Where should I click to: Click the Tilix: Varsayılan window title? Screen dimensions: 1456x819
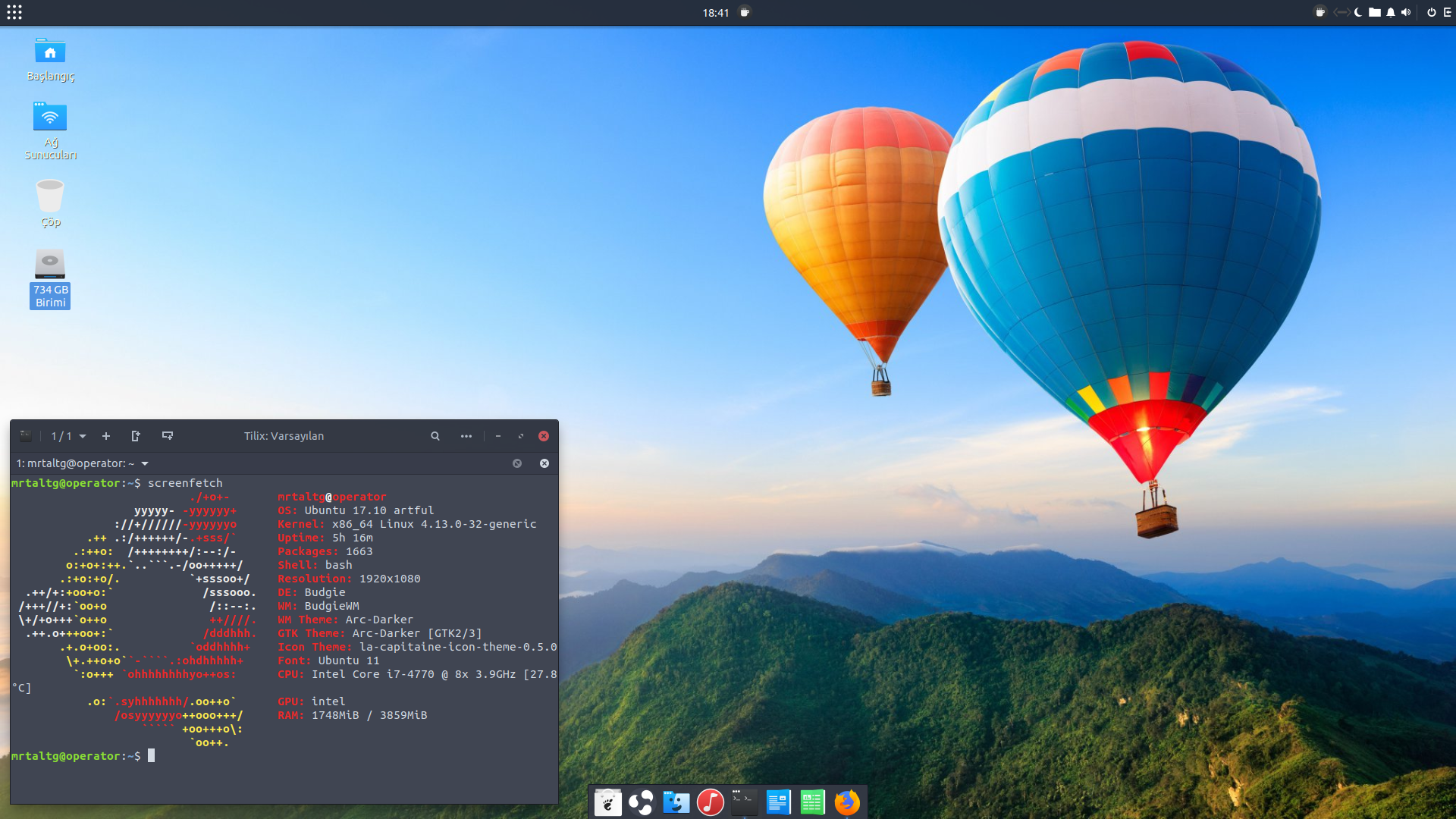tap(284, 436)
